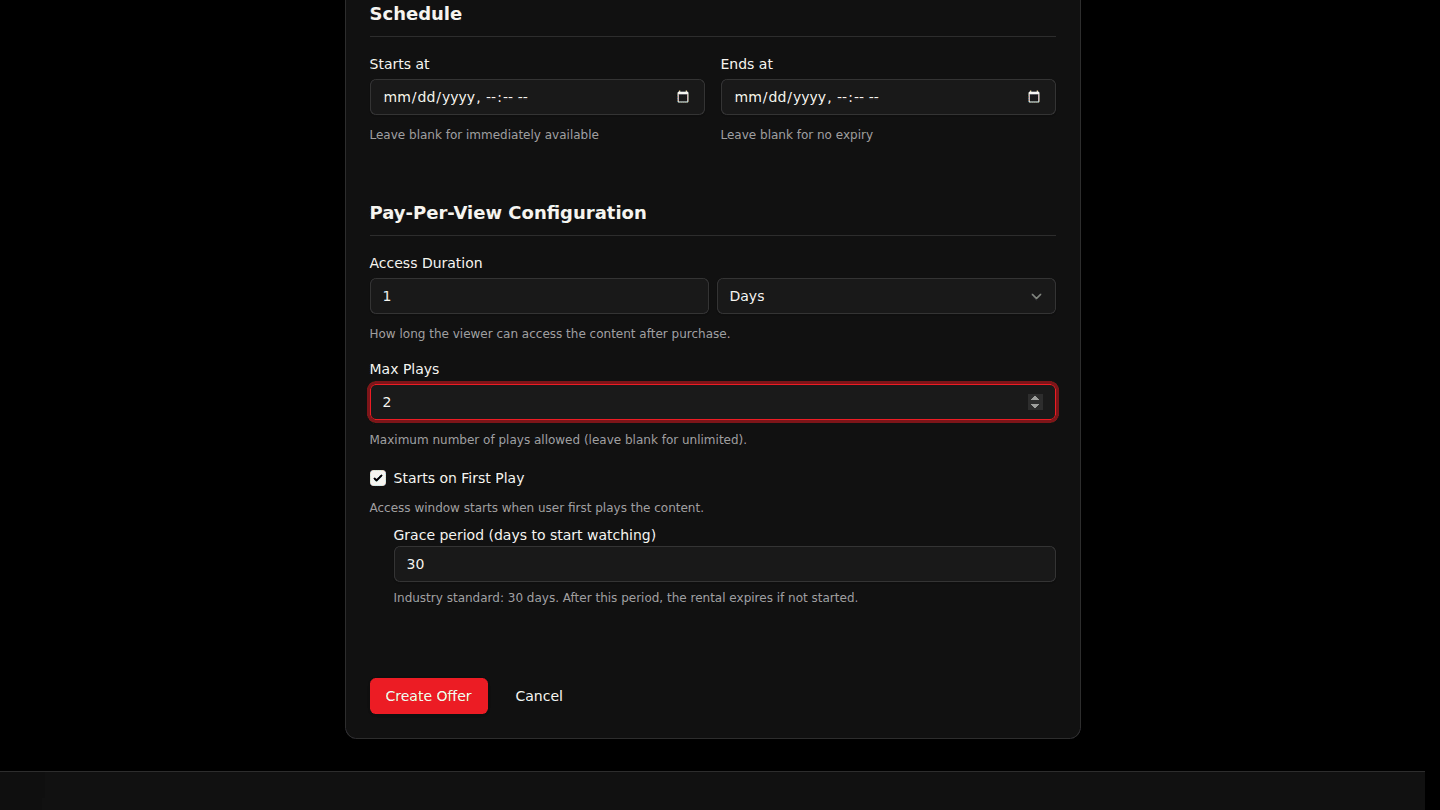Click the 'Grace period (days to start watching)' label
The width and height of the screenshot is (1440, 810).
[x=525, y=535]
